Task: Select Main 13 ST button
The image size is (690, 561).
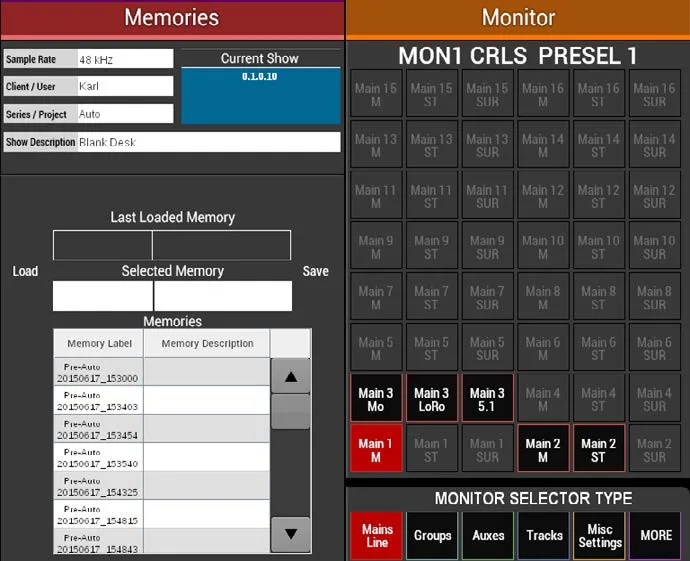Action: pos(432,144)
